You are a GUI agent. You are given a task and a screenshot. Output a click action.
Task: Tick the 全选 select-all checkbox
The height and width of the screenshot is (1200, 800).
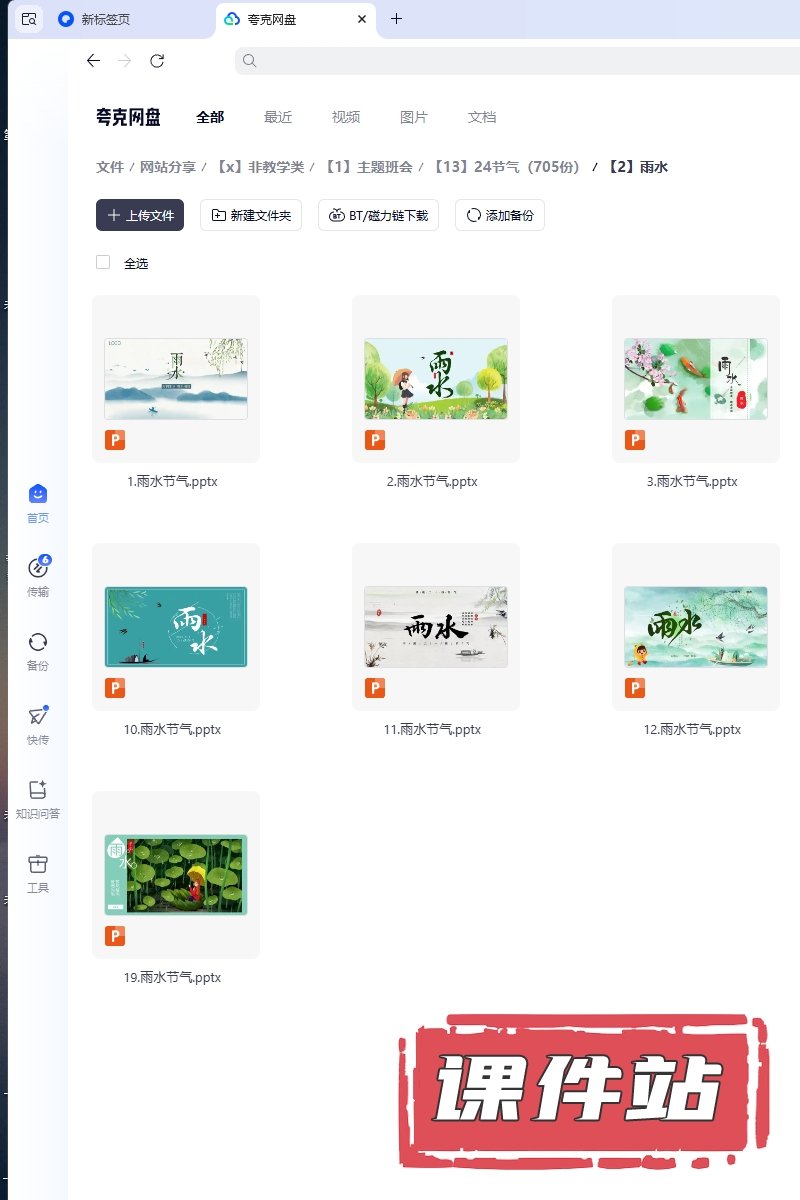pyautogui.click(x=103, y=262)
